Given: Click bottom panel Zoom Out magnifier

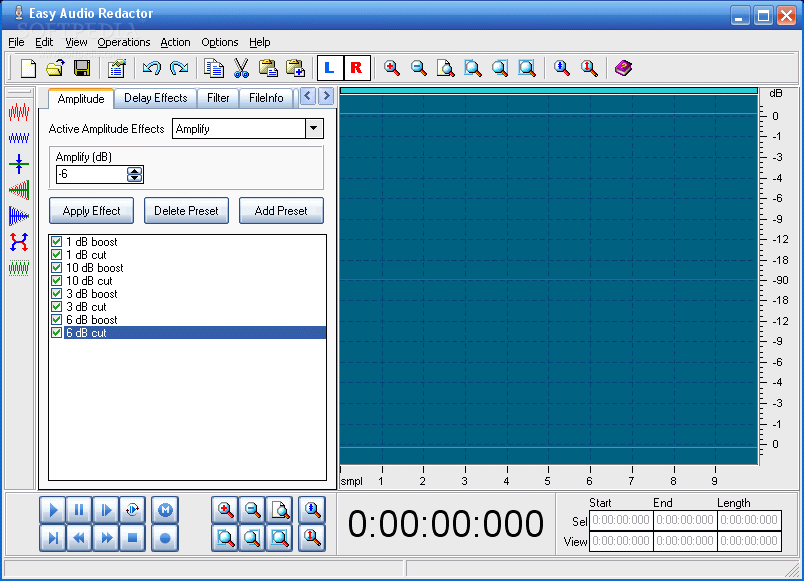Looking at the screenshot, I should click(252, 510).
